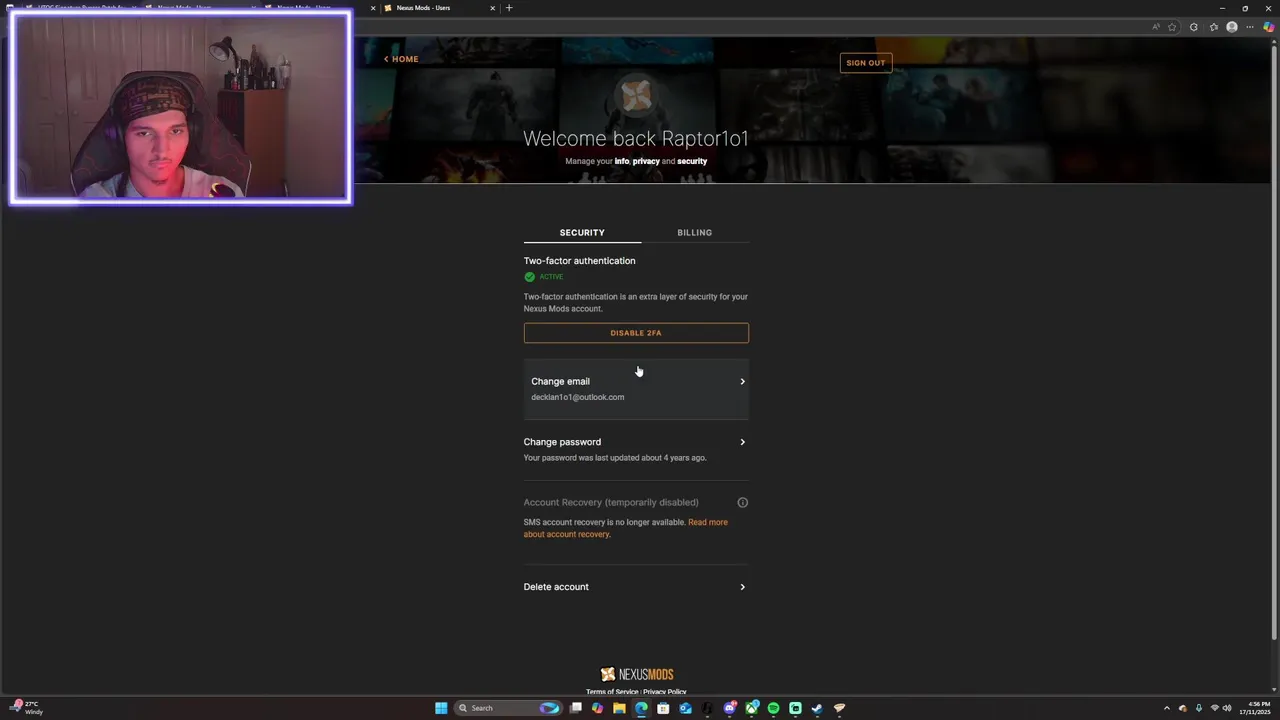Open the Windows Start menu

[441, 708]
